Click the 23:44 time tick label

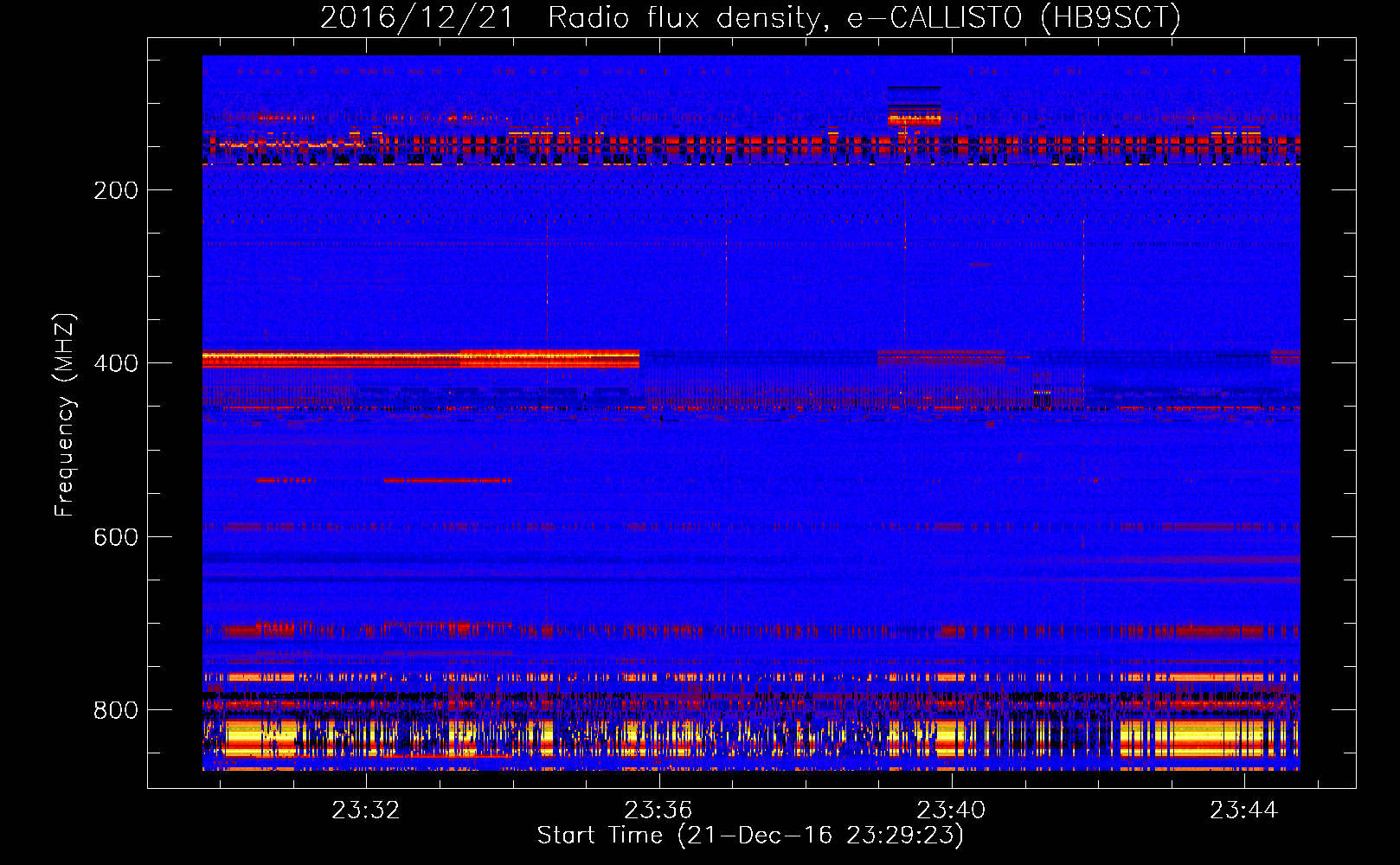1243,810
